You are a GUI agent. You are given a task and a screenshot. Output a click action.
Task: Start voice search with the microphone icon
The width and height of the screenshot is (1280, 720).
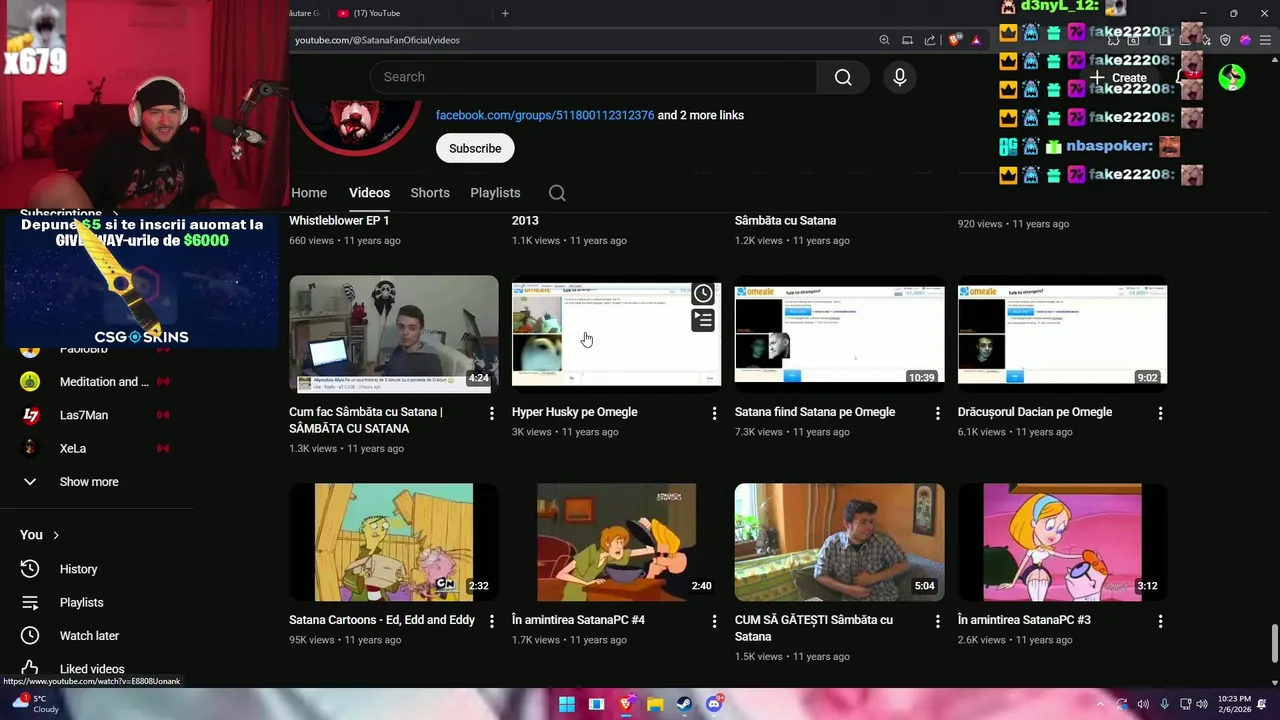[x=900, y=77]
